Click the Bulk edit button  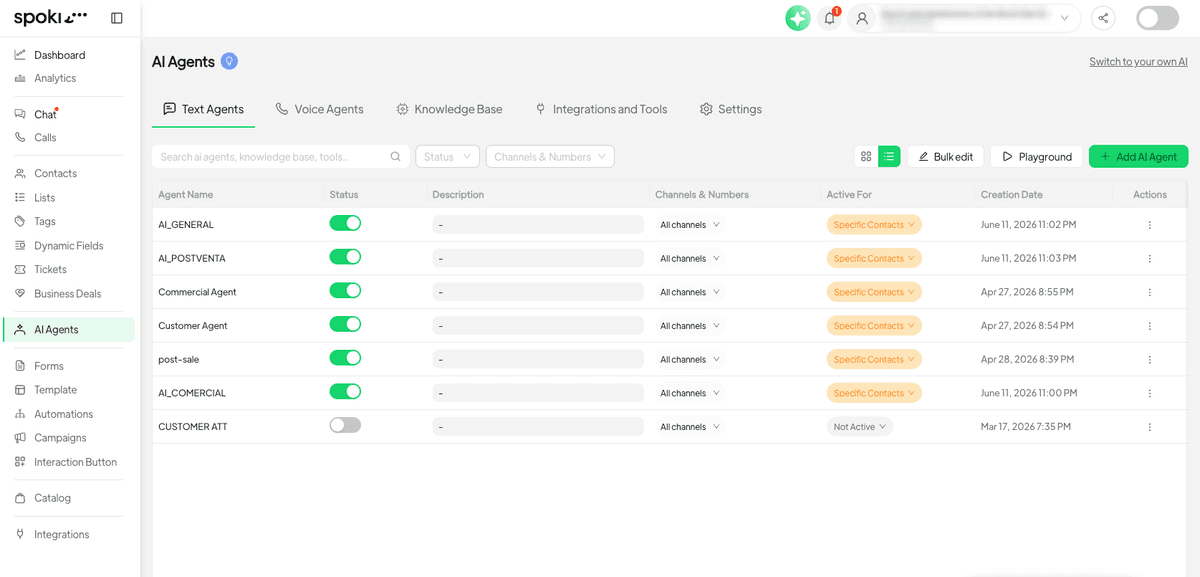click(x=946, y=157)
